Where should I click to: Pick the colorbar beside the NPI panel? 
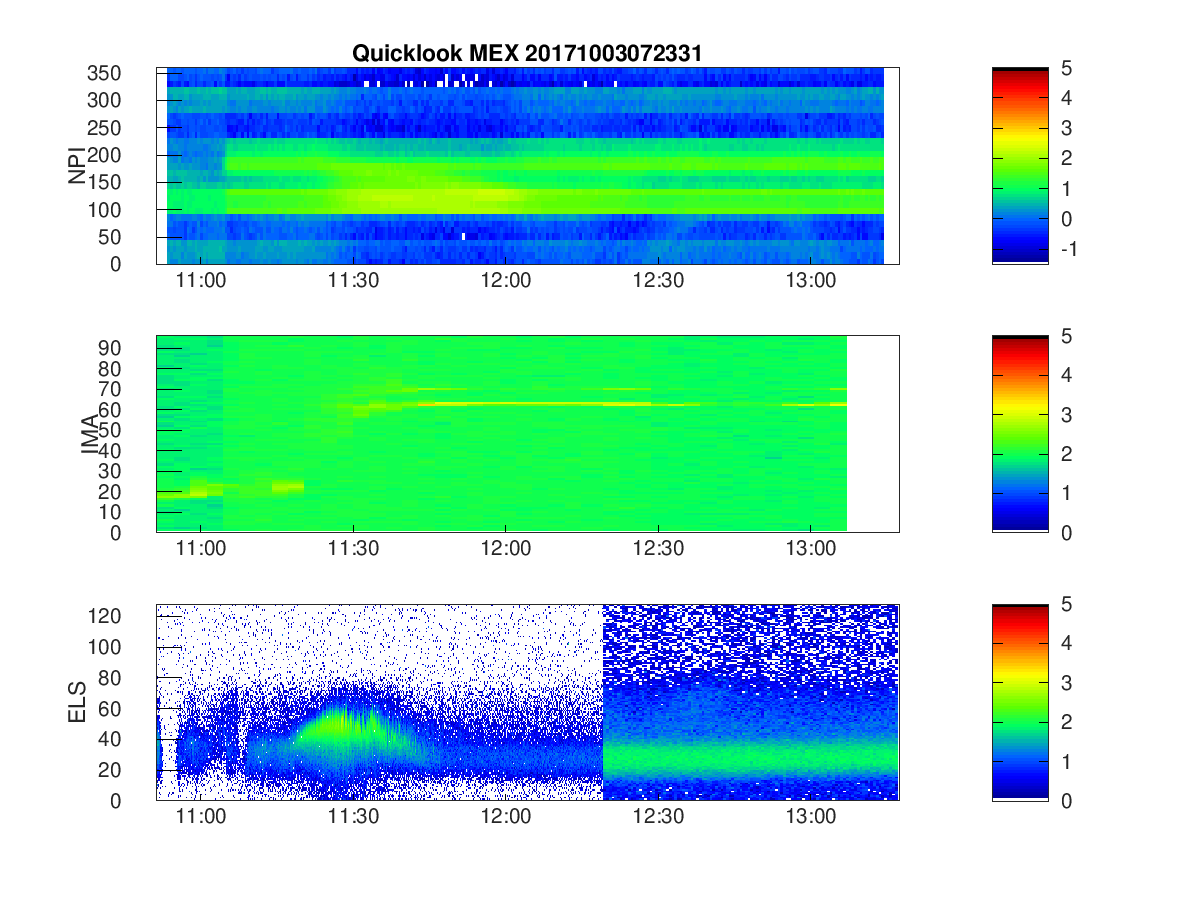point(1020,166)
